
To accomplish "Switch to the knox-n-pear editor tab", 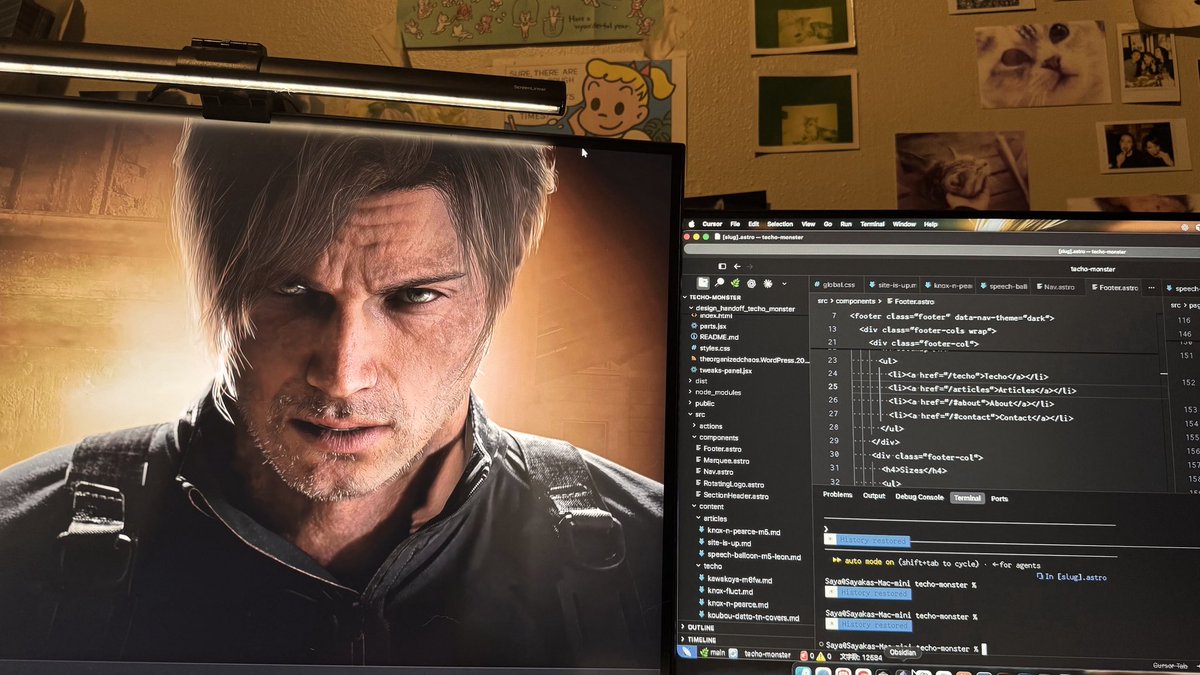I will [x=948, y=286].
